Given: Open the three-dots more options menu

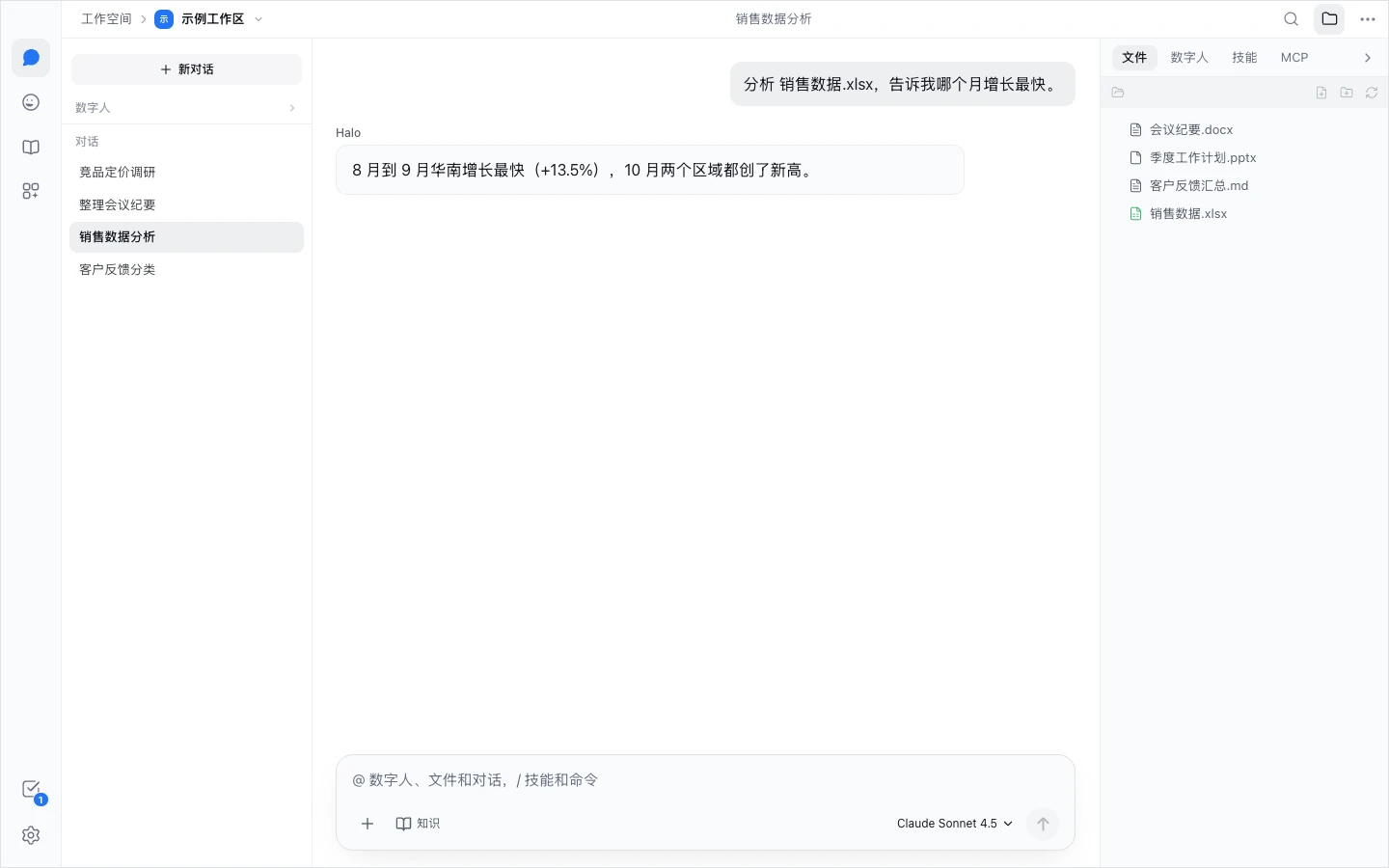Looking at the screenshot, I should [x=1368, y=19].
